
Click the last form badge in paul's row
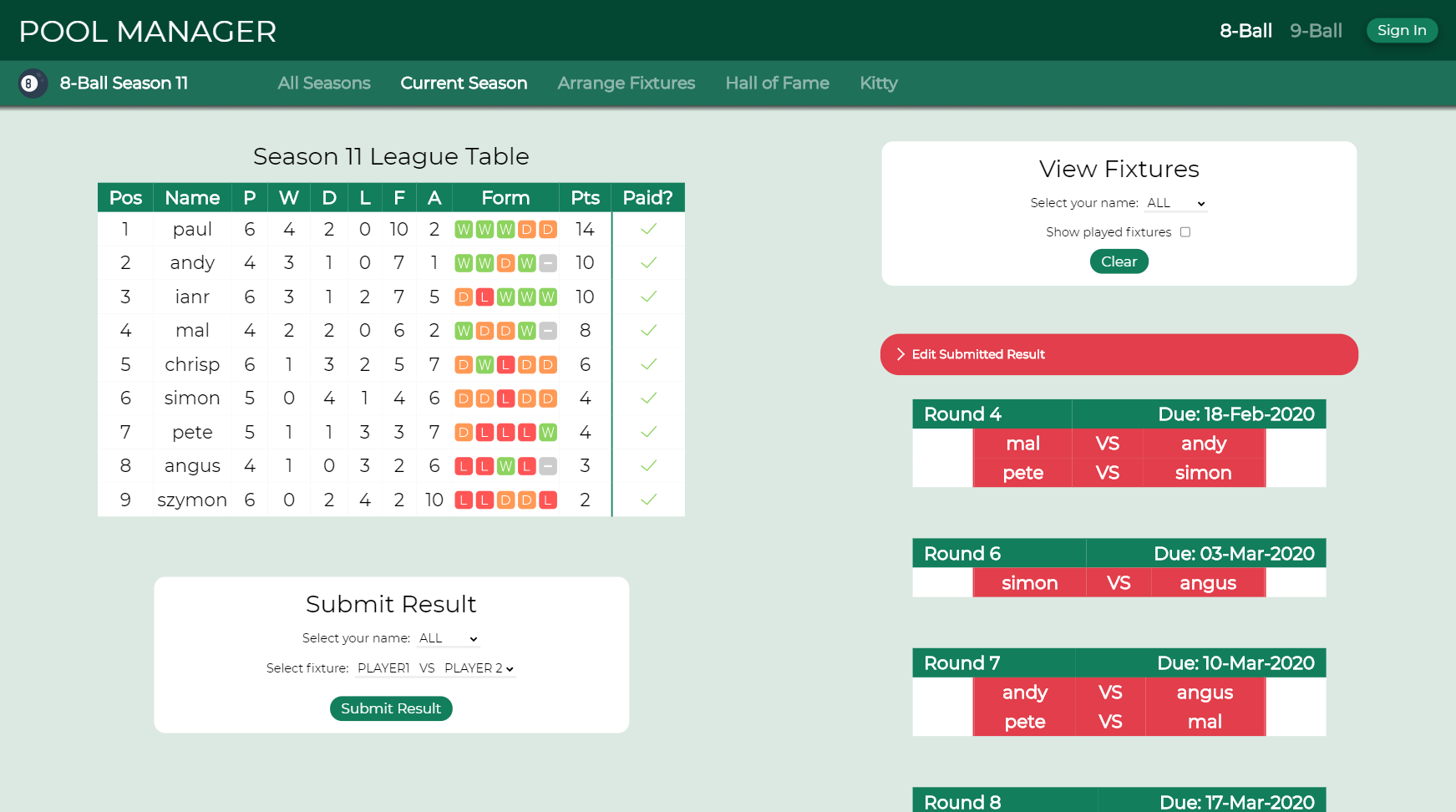(x=547, y=229)
